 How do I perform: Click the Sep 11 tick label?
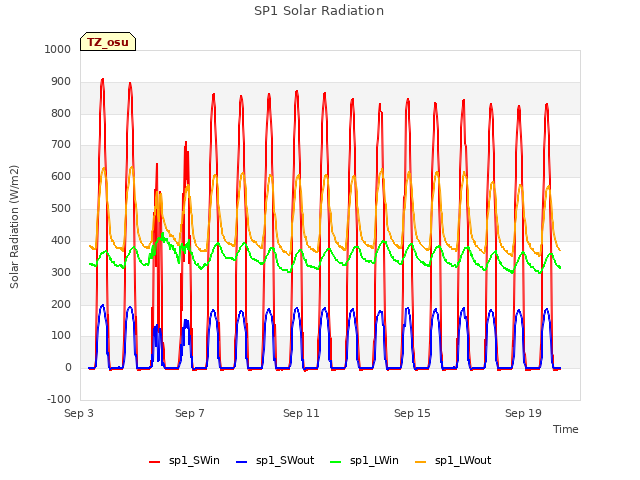pos(301,413)
